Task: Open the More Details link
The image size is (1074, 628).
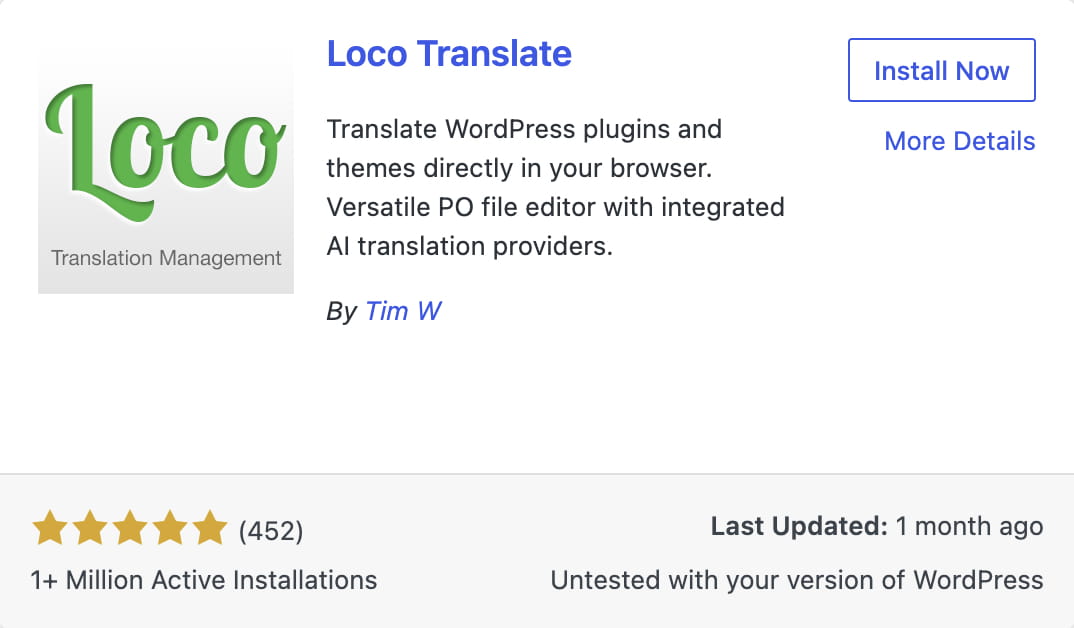Action: 960,141
